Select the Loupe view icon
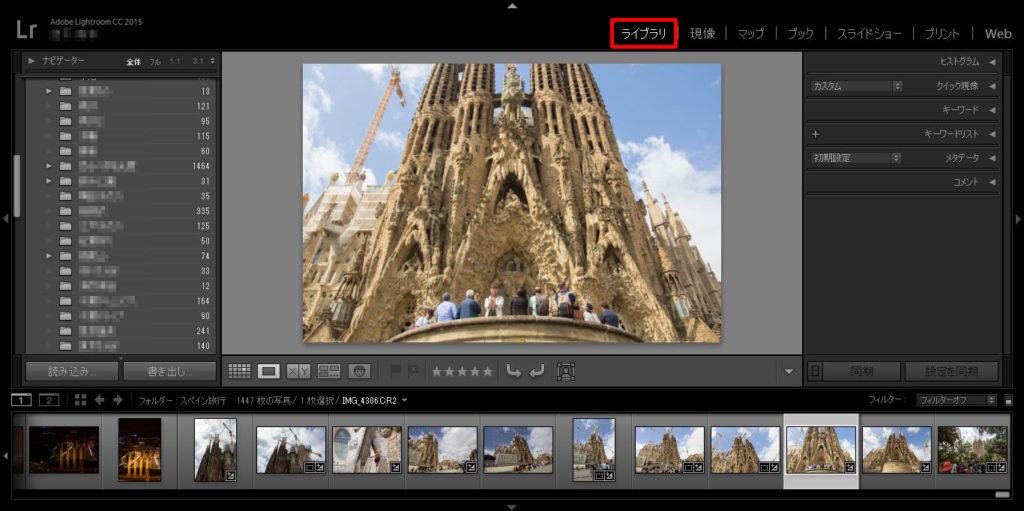The image size is (1024, 511). [x=268, y=371]
